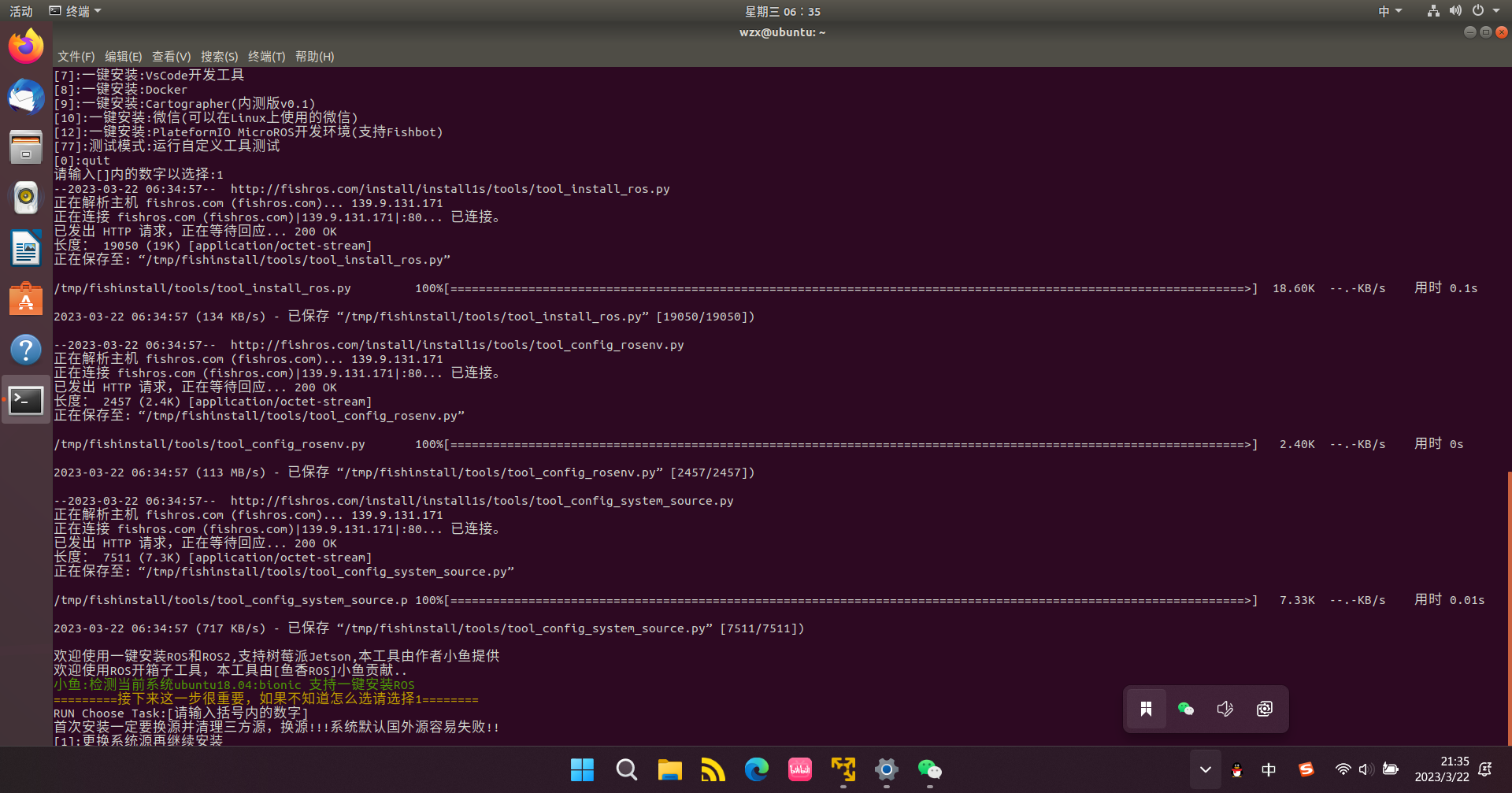Open the Files manager in the dock

[x=26, y=147]
